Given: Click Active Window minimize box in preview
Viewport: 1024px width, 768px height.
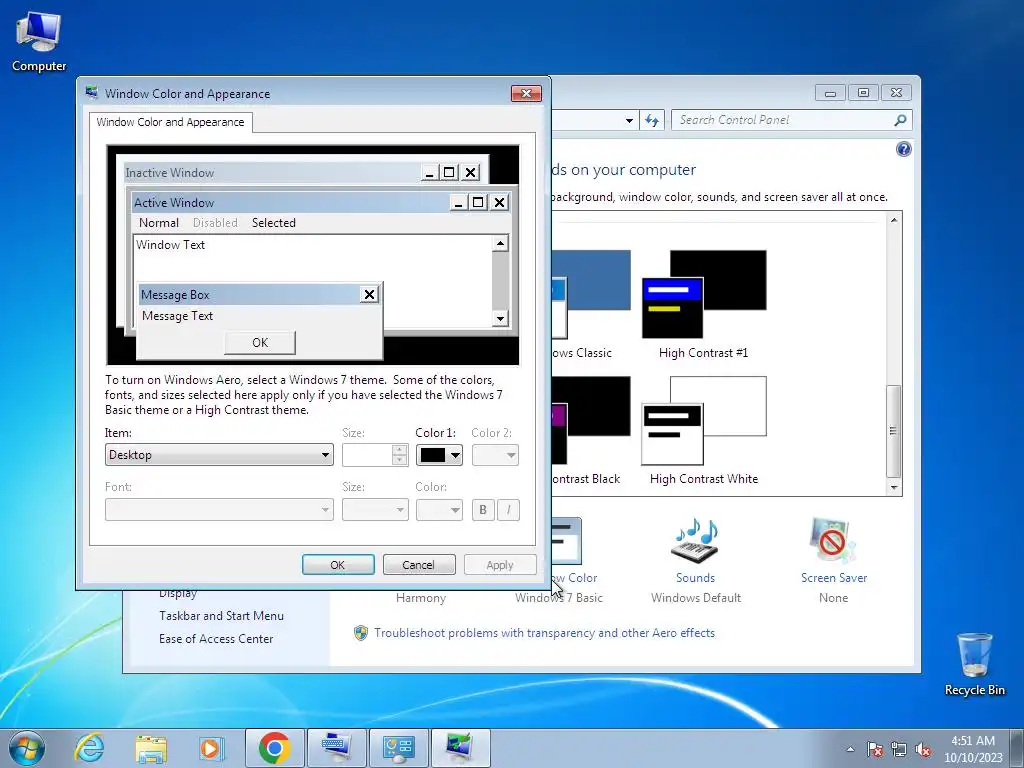Looking at the screenshot, I should coord(458,202).
